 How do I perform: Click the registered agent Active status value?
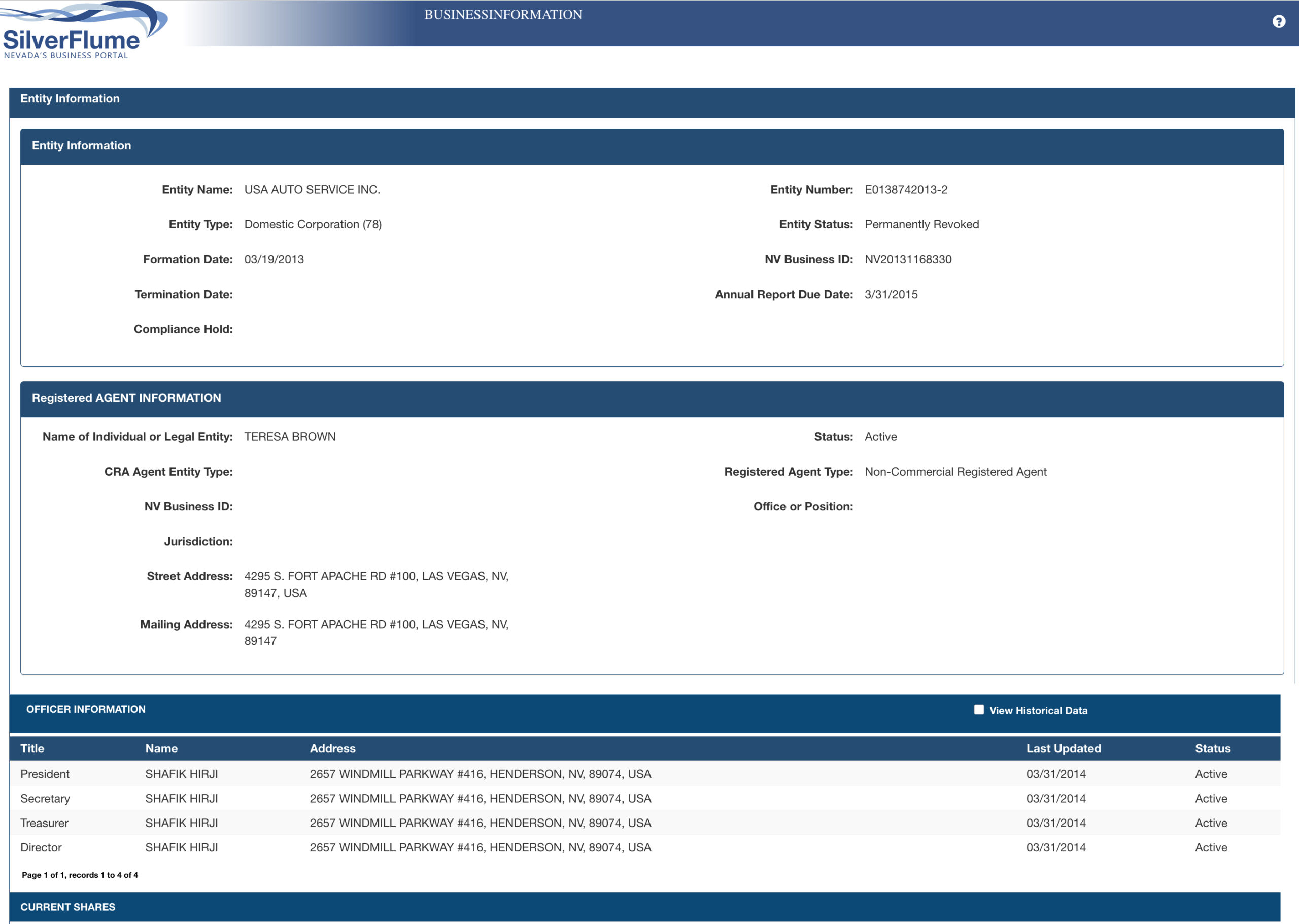click(881, 436)
